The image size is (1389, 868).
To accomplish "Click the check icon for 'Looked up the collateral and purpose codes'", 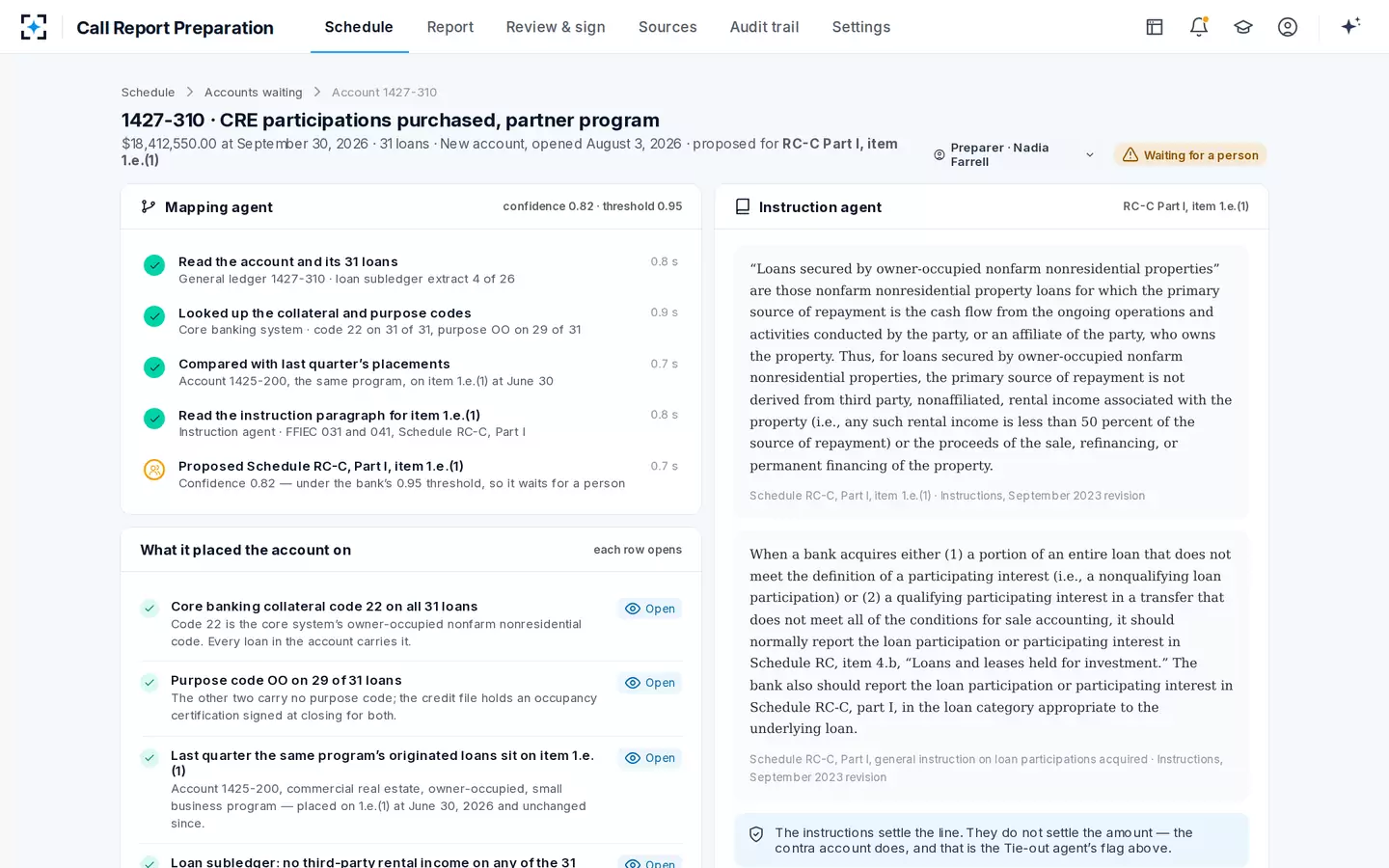I will coord(154,316).
